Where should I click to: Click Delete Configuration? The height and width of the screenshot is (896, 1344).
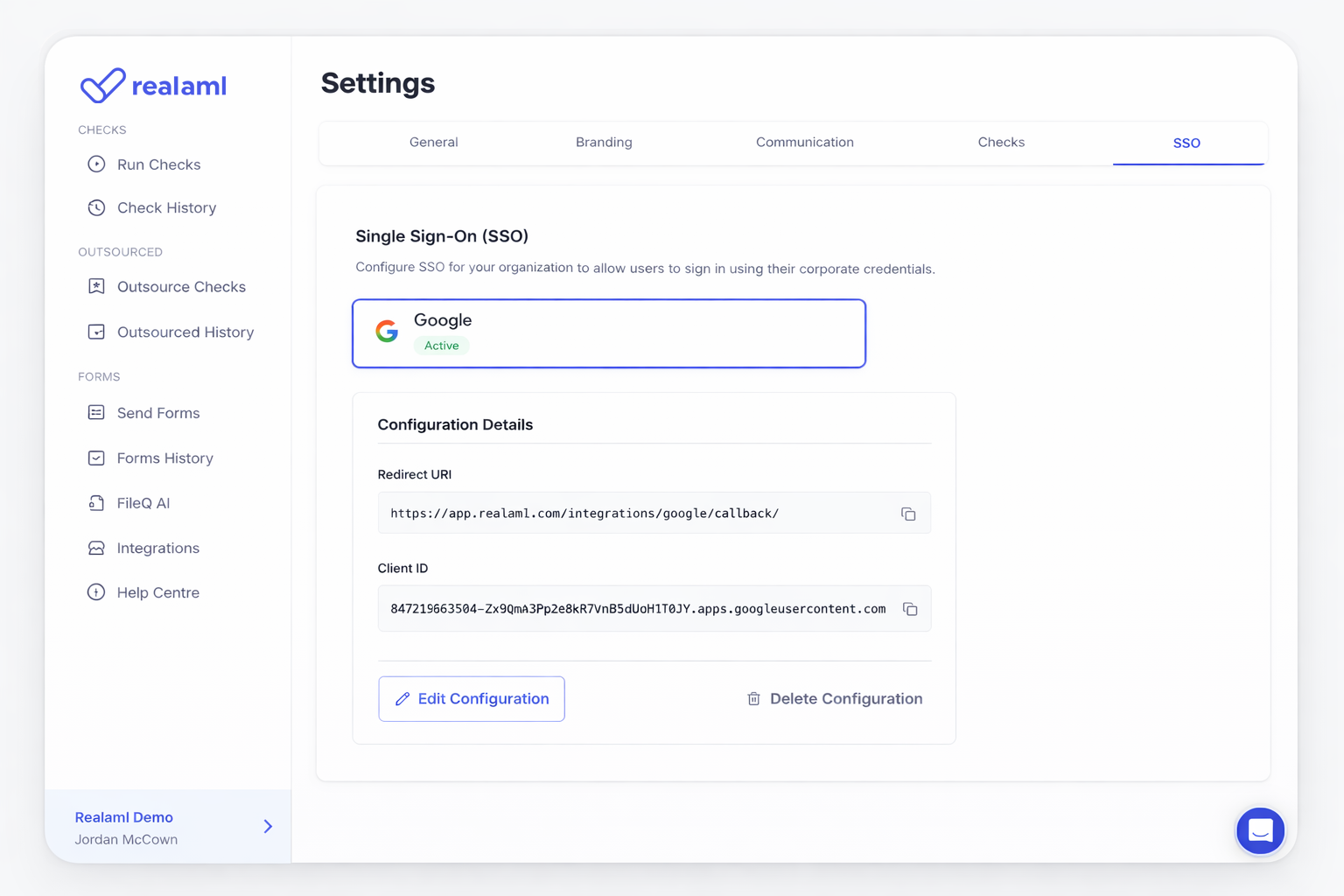point(834,699)
